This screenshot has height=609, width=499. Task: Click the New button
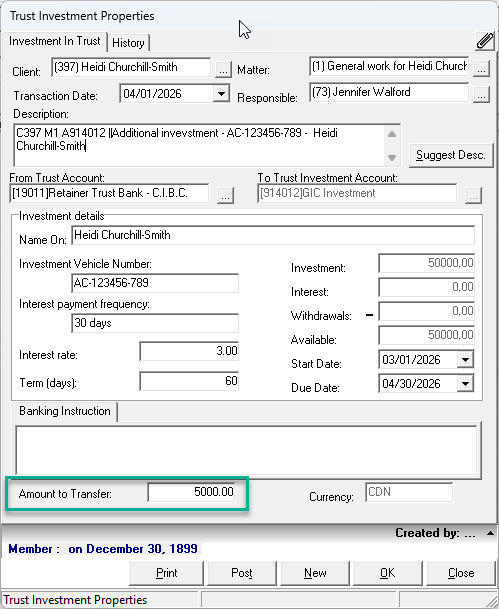click(315, 573)
